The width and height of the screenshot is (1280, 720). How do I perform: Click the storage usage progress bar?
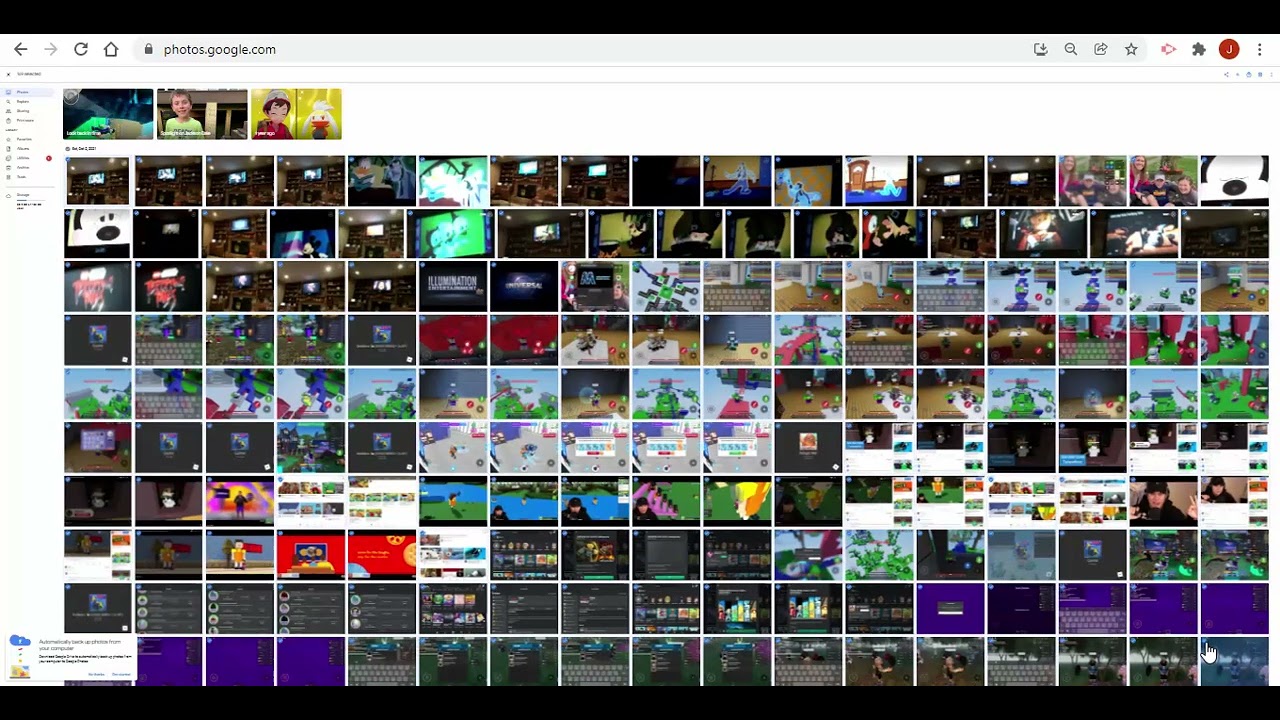click(x=29, y=201)
